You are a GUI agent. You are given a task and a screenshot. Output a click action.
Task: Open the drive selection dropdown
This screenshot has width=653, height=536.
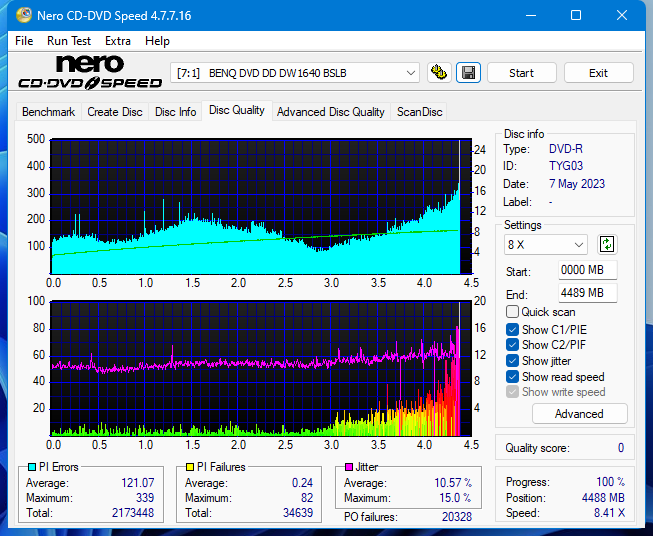click(296, 73)
